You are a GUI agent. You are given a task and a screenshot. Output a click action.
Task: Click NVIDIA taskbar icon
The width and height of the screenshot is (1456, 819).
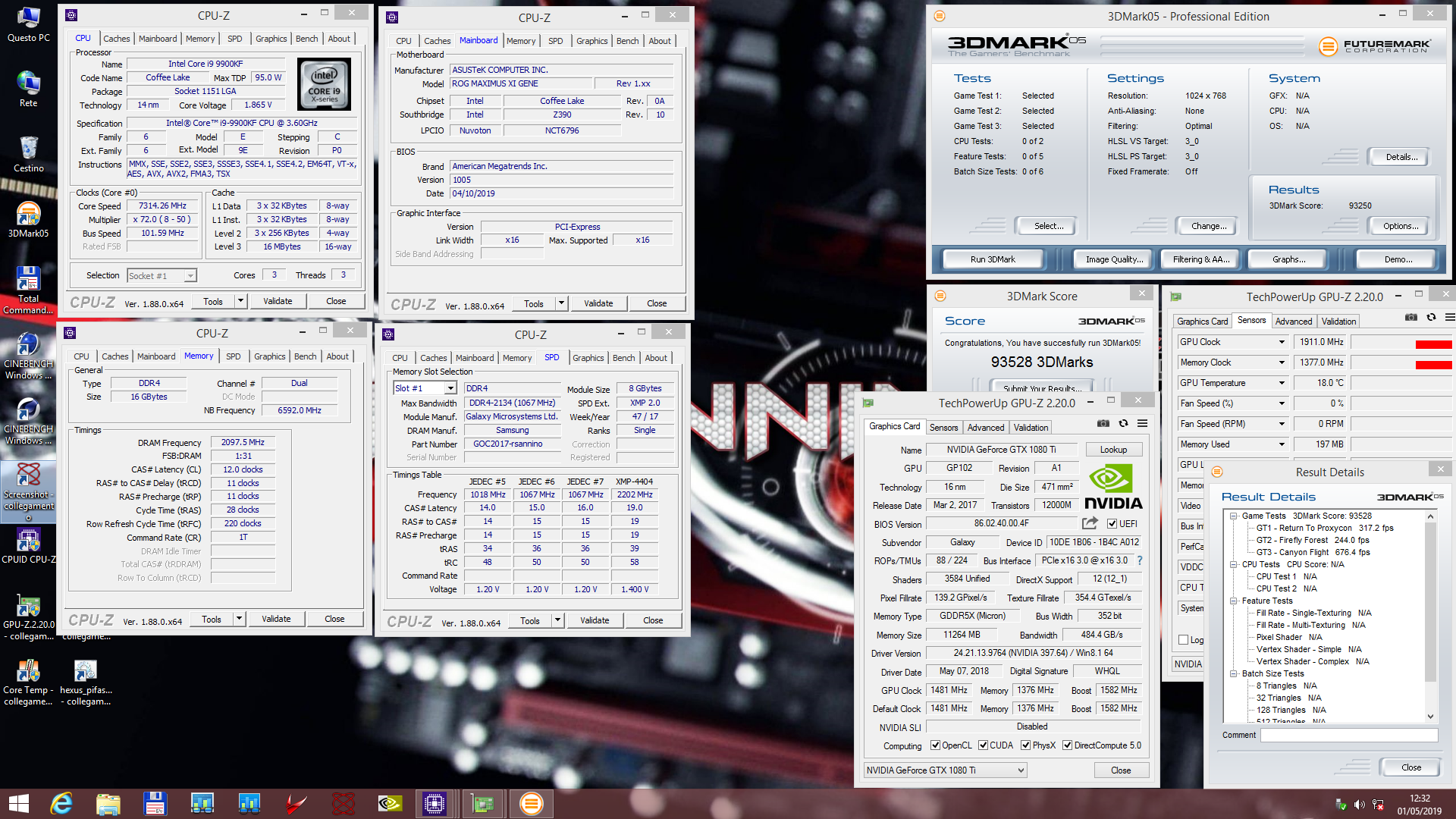point(390,804)
